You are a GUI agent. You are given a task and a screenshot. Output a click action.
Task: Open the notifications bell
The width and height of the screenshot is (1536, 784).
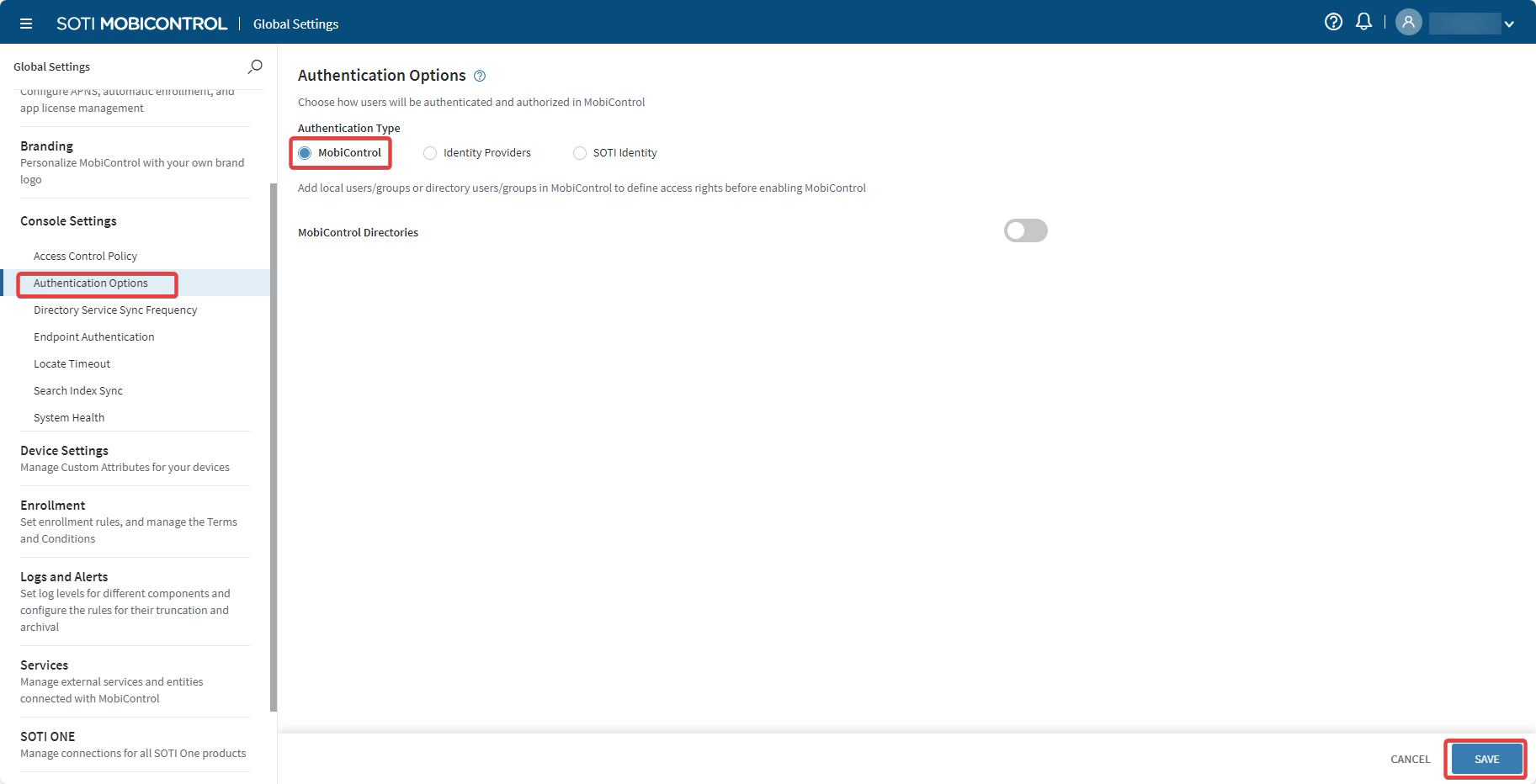[x=1363, y=22]
